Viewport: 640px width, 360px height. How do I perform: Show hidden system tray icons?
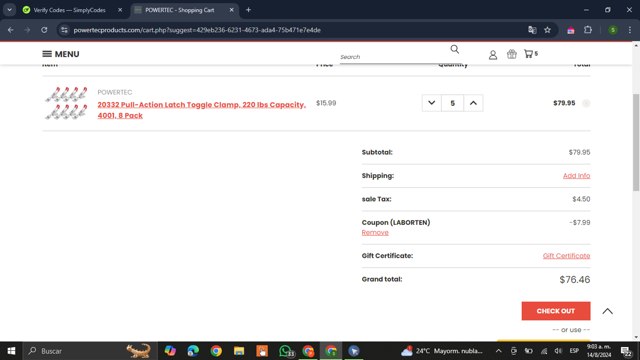pyautogui.click(x=498, y=351)
